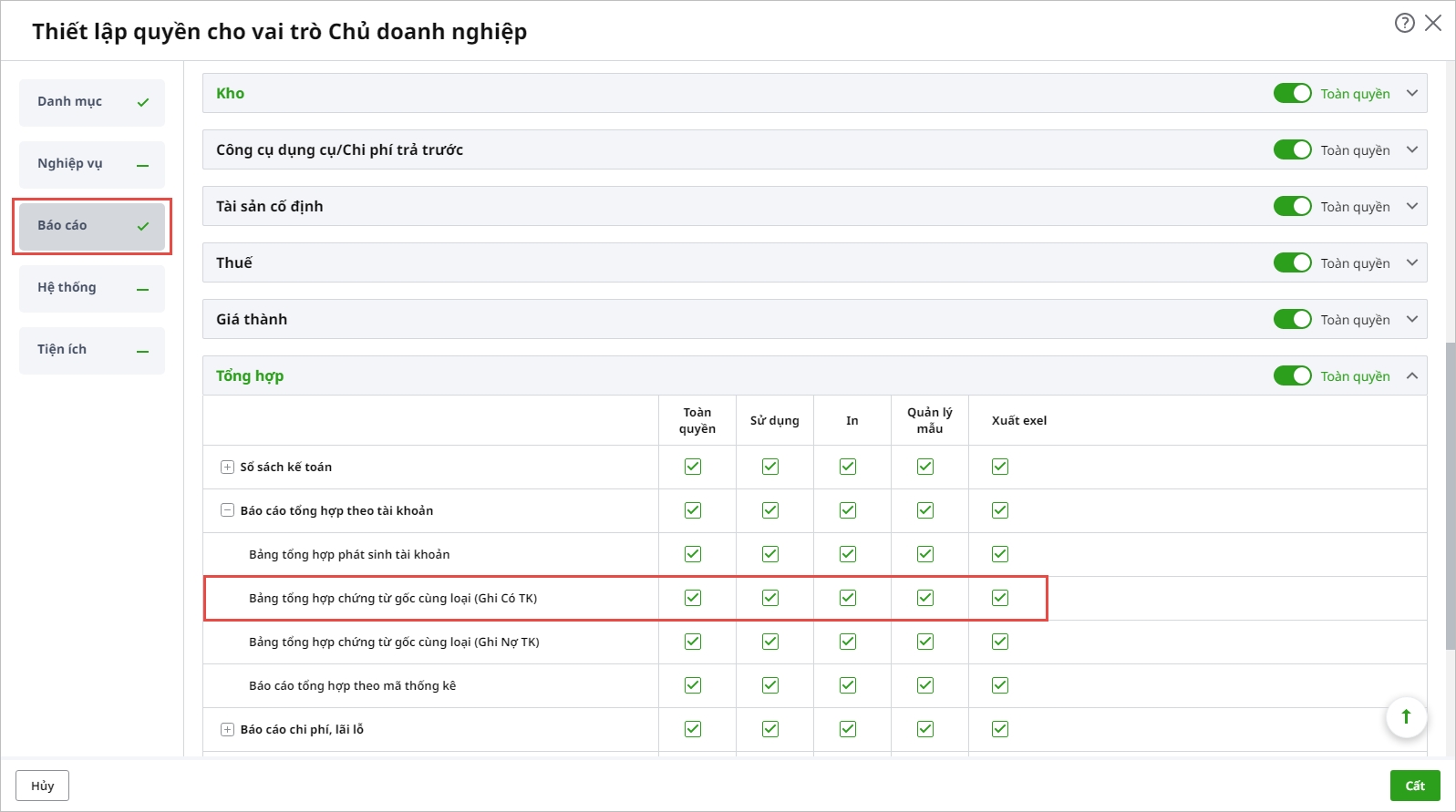Switch to the Danh mục tab
Viewport: 1456px width, 812px height.
coord(91,102)
